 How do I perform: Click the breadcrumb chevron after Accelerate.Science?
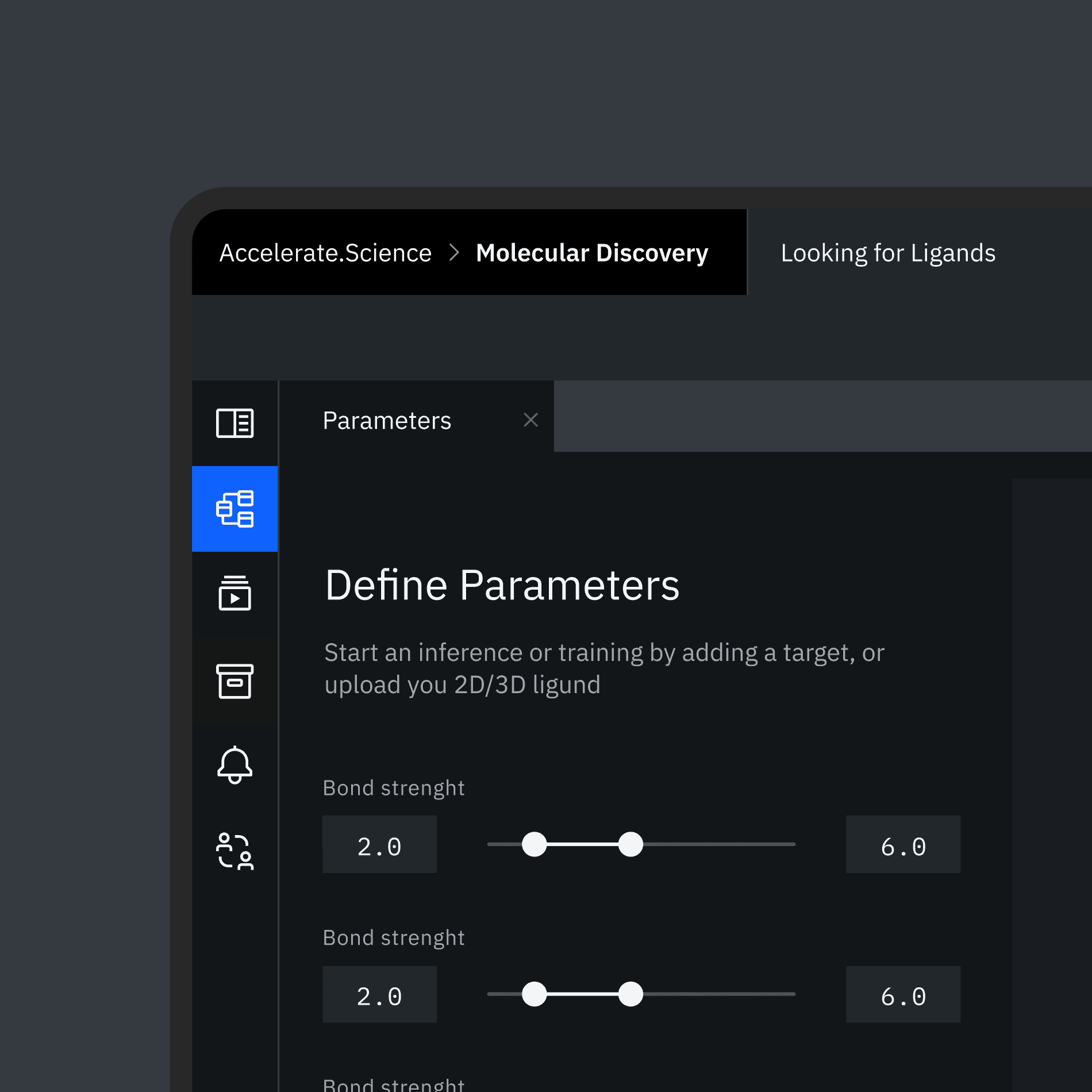point(454,252)
